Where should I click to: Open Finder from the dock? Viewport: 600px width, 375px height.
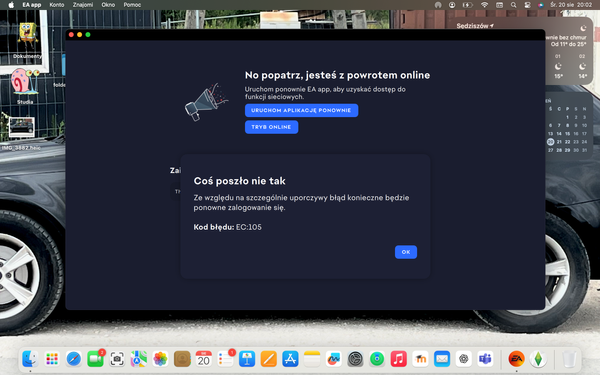[x=30, y=359]
